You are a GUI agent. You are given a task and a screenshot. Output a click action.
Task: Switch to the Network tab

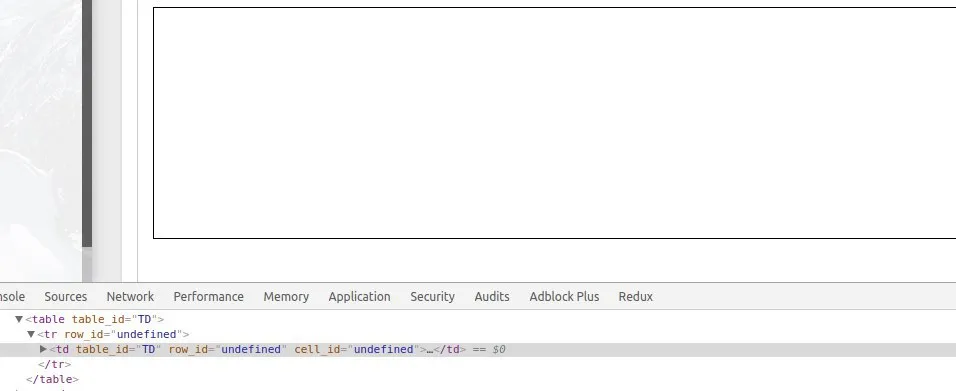(130, 296)
